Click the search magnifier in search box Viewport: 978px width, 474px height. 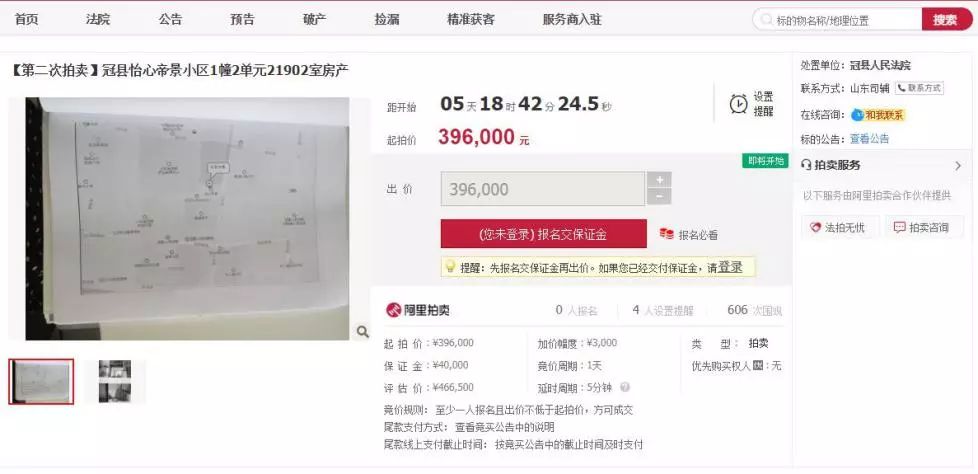[766, 20]
